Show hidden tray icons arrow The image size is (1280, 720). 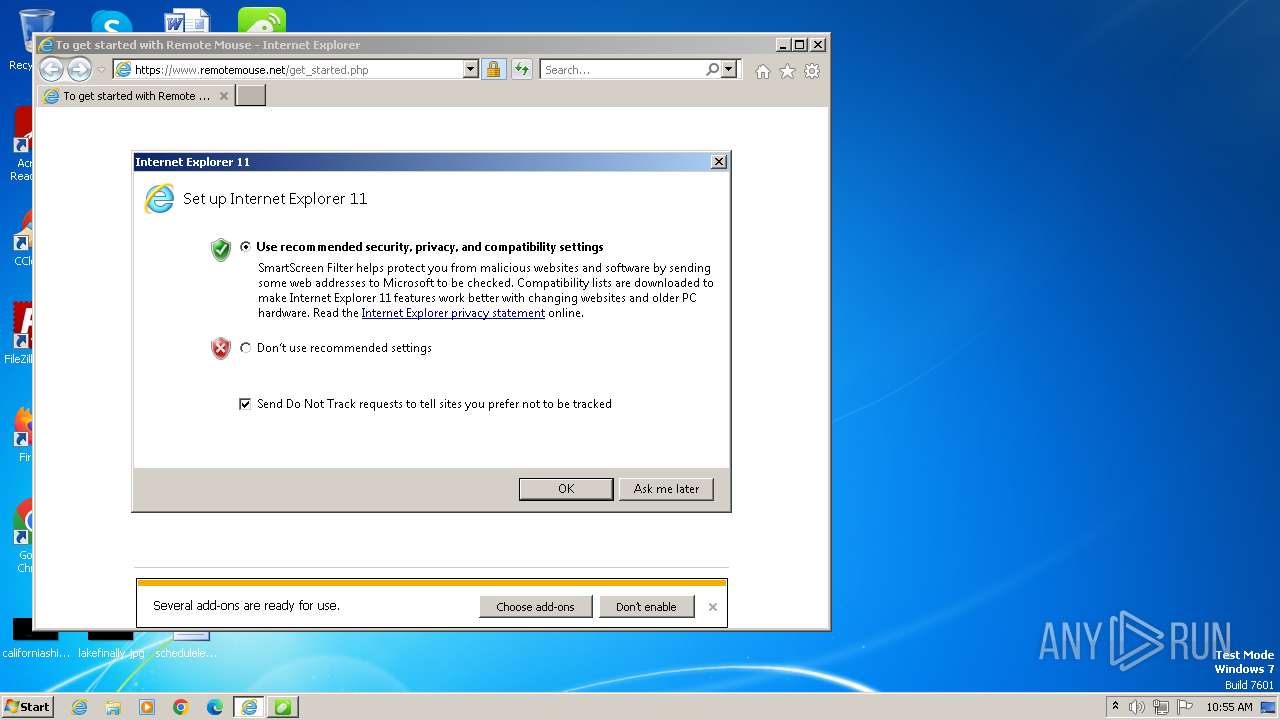[1115, 706]
